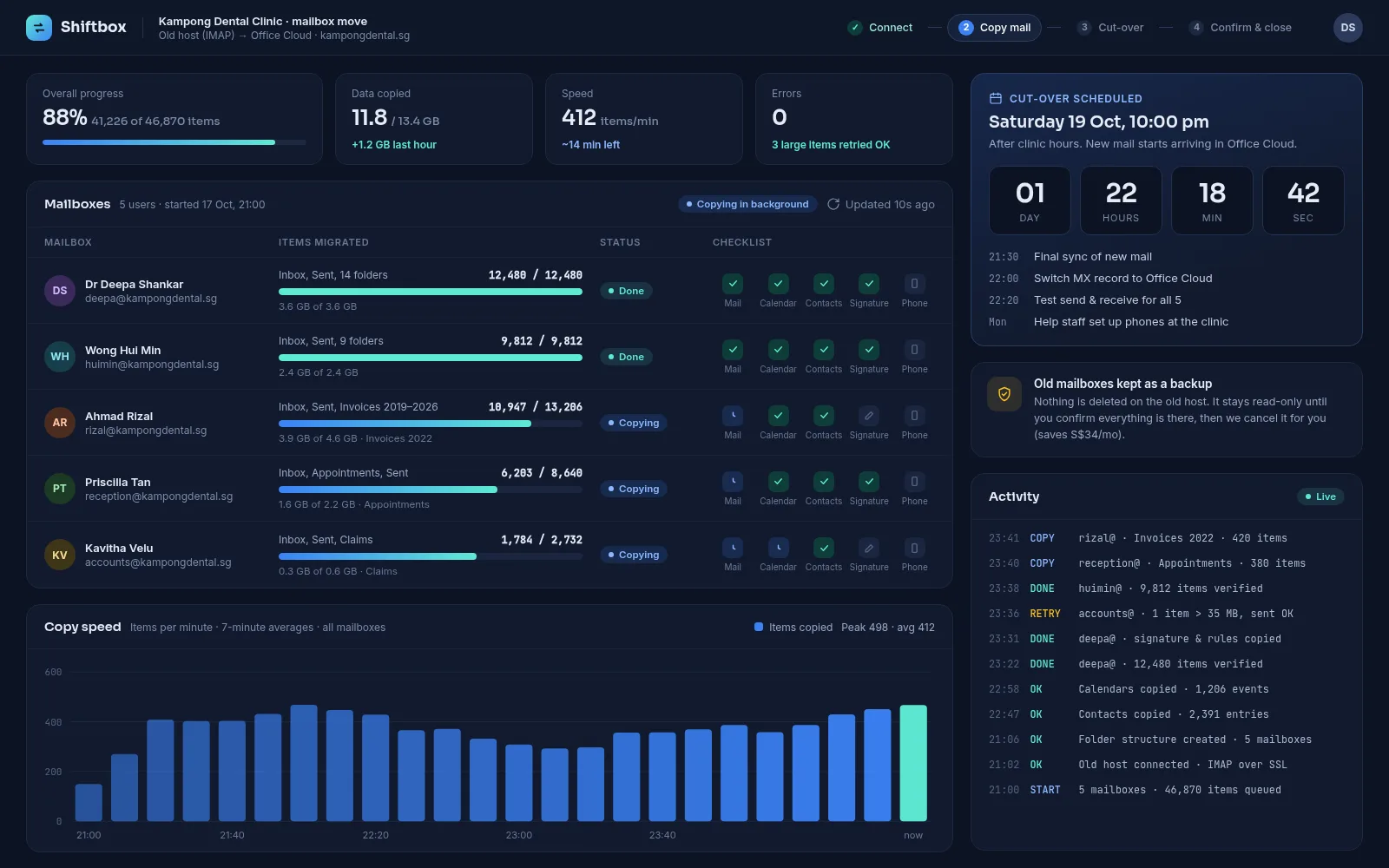
Task: Click the Overall progress bar
Action: click(x=174, y=142)
